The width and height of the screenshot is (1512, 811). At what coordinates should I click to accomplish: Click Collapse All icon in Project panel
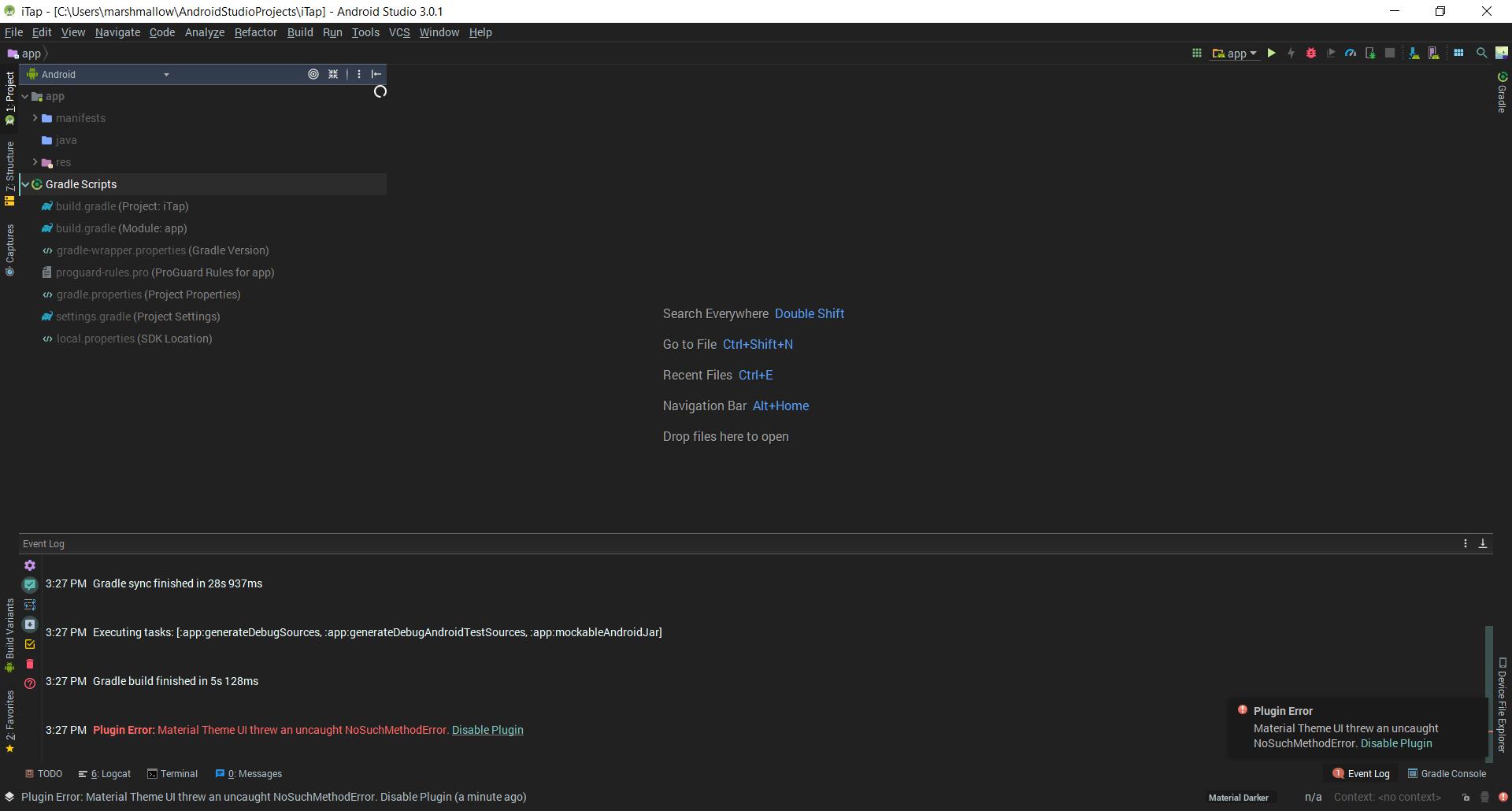coord(333,74)
